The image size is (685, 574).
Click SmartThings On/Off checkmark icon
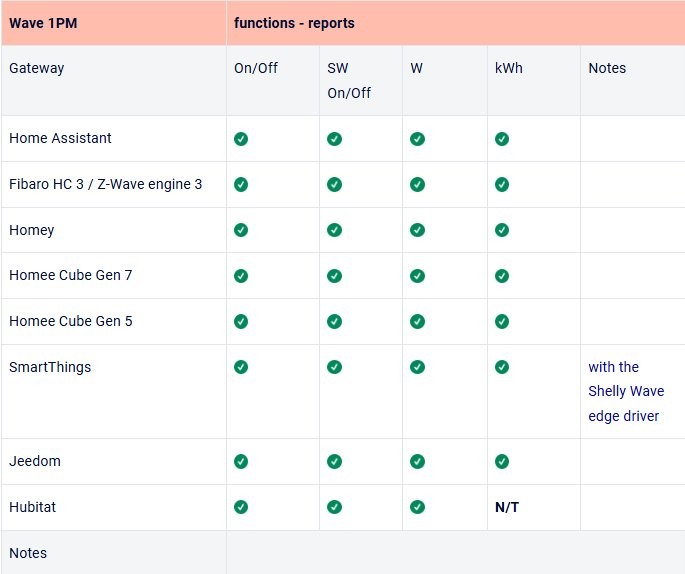(x=241, y=367)
